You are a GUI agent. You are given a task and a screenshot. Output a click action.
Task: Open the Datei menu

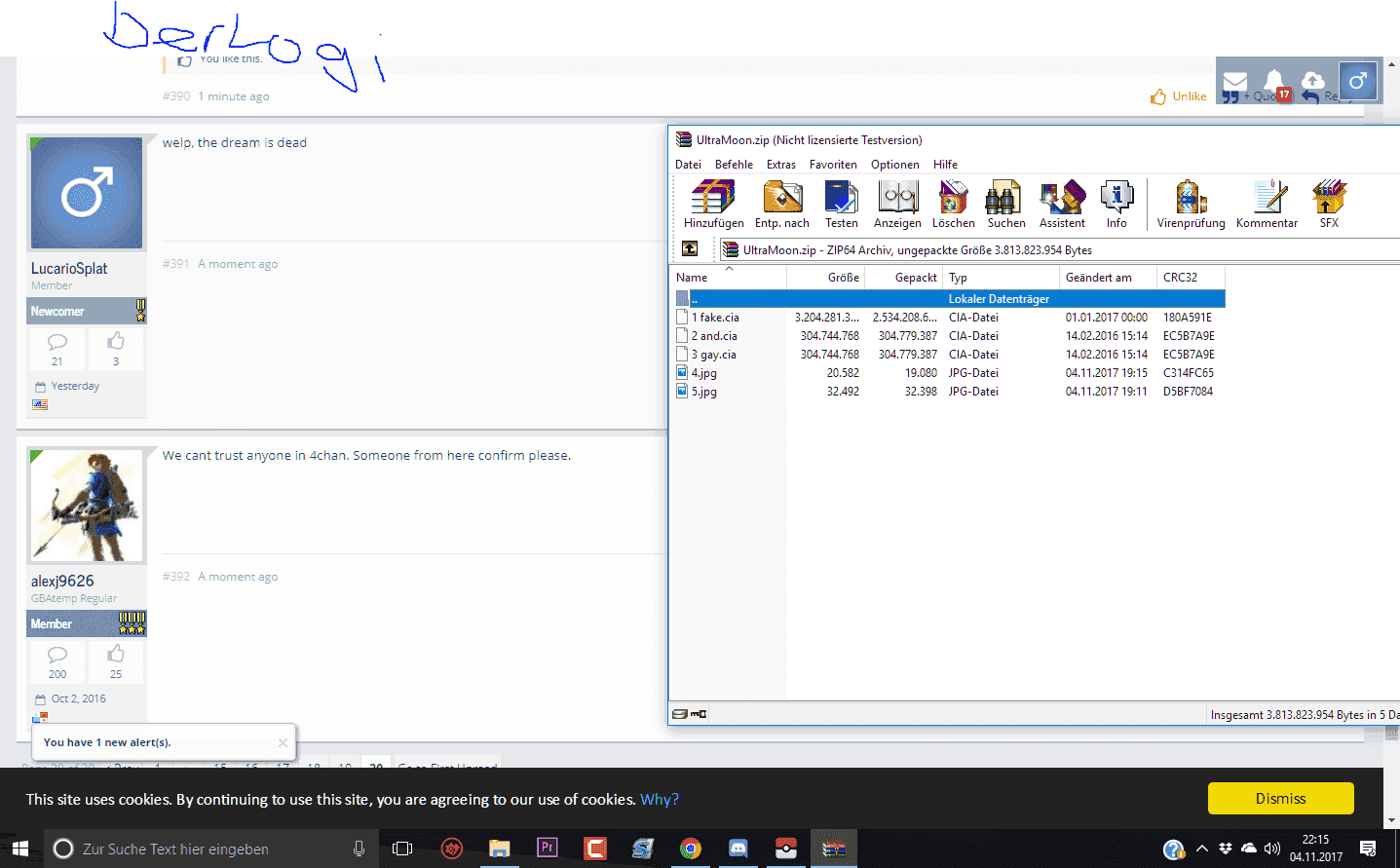click(688, 165)
